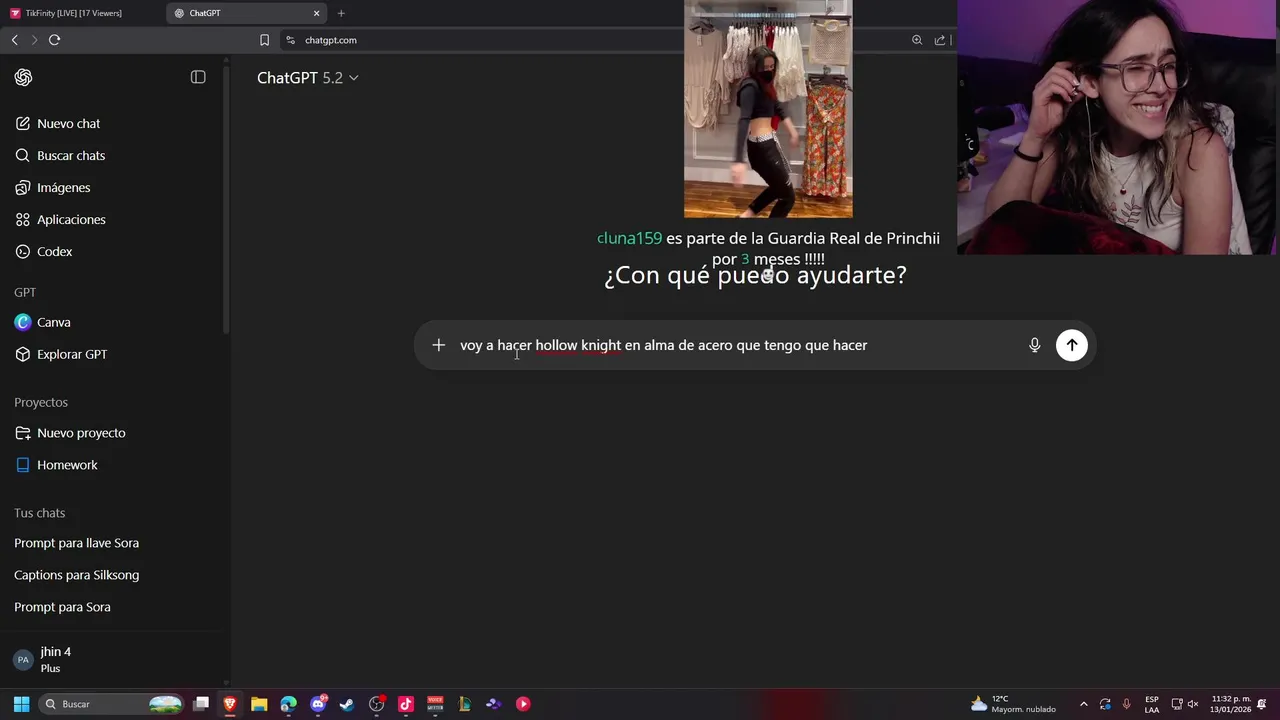Open the weather widget showing 12°C

1014,704
